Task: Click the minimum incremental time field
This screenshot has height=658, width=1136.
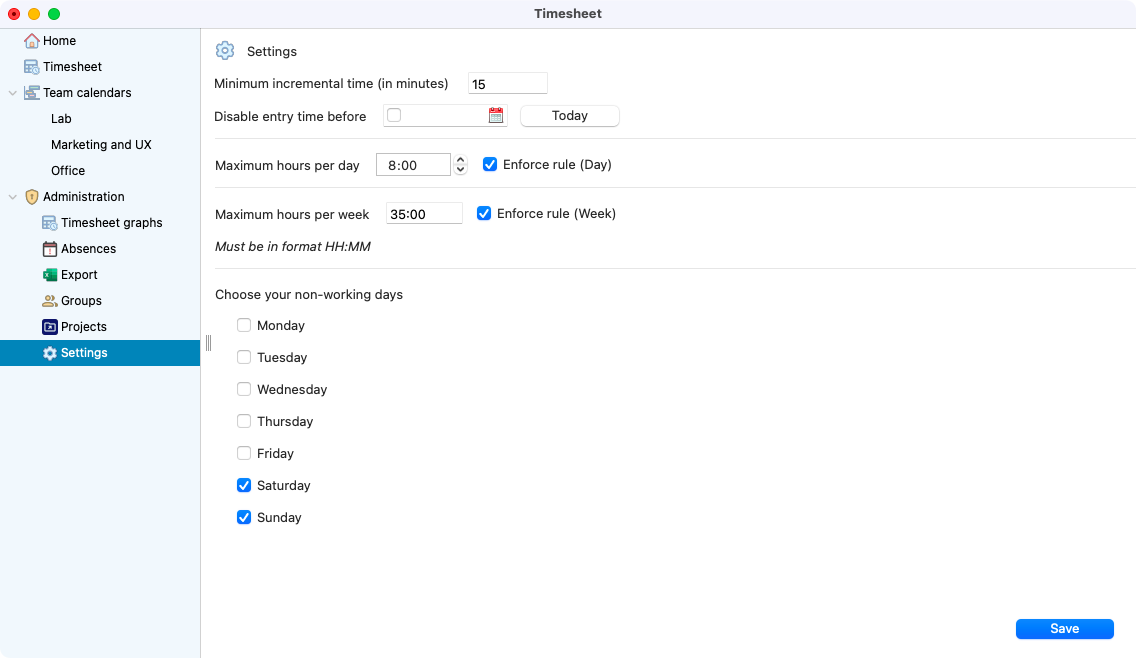Action: [508, 83]
